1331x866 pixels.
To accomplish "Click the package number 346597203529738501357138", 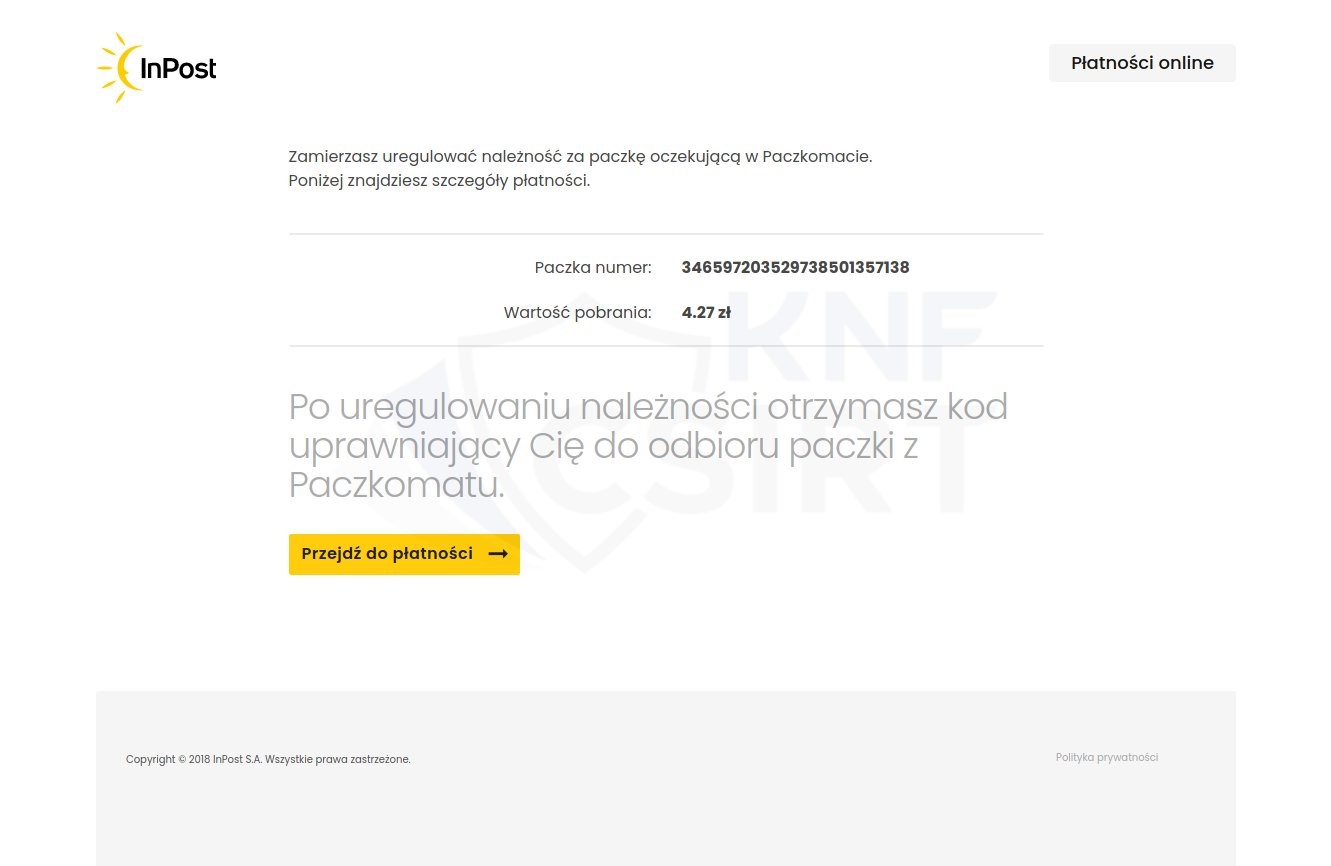I will pos(795,267).
